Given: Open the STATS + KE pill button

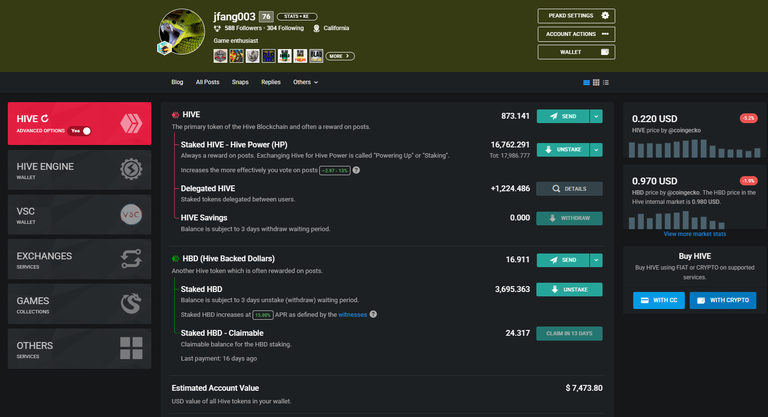Looking at the screenshot, I should point(297,16).
